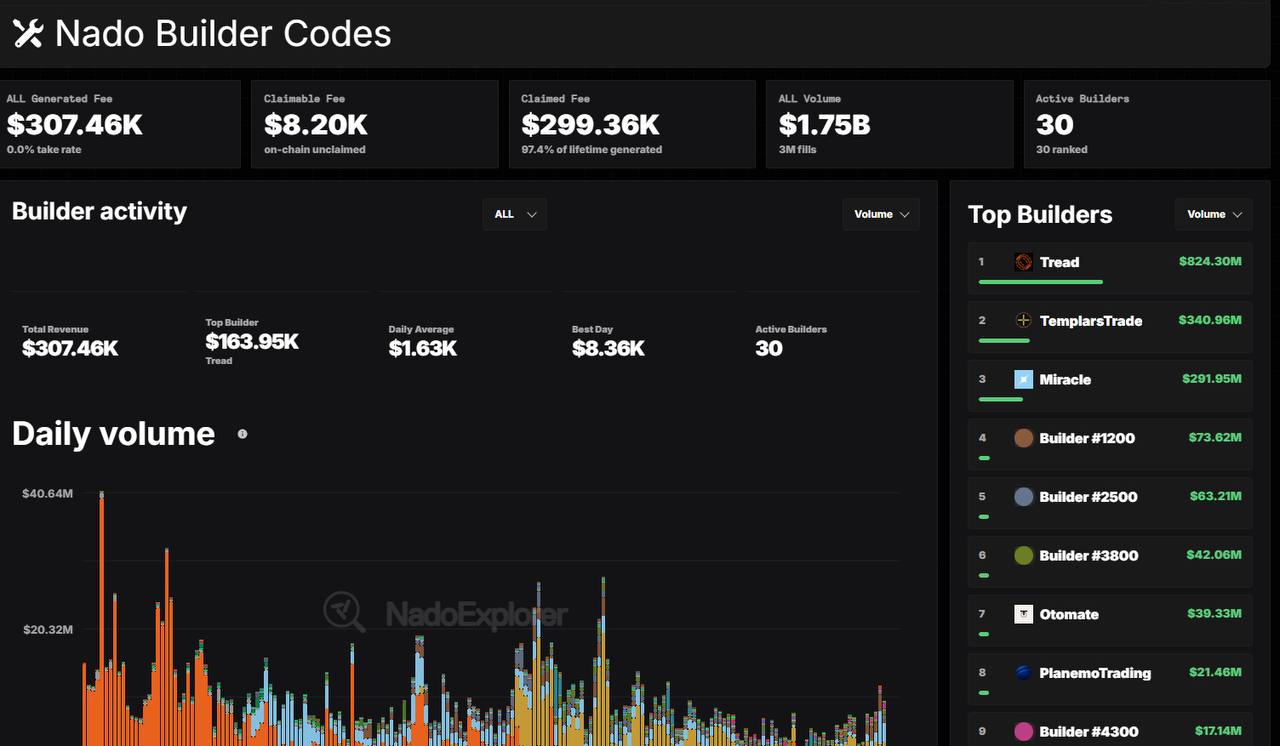Open the Top Builders Volume dropdown
The image size is (1280, 746).
(1214, 214)
